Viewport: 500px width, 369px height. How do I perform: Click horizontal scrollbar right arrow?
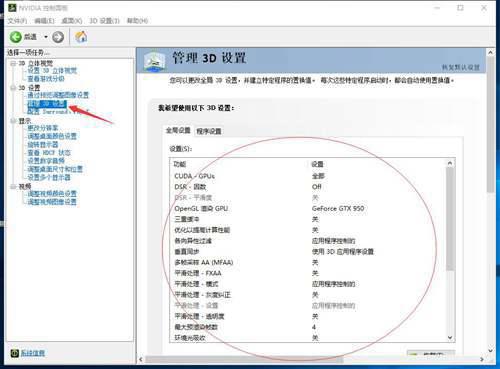tap(482, 359)
